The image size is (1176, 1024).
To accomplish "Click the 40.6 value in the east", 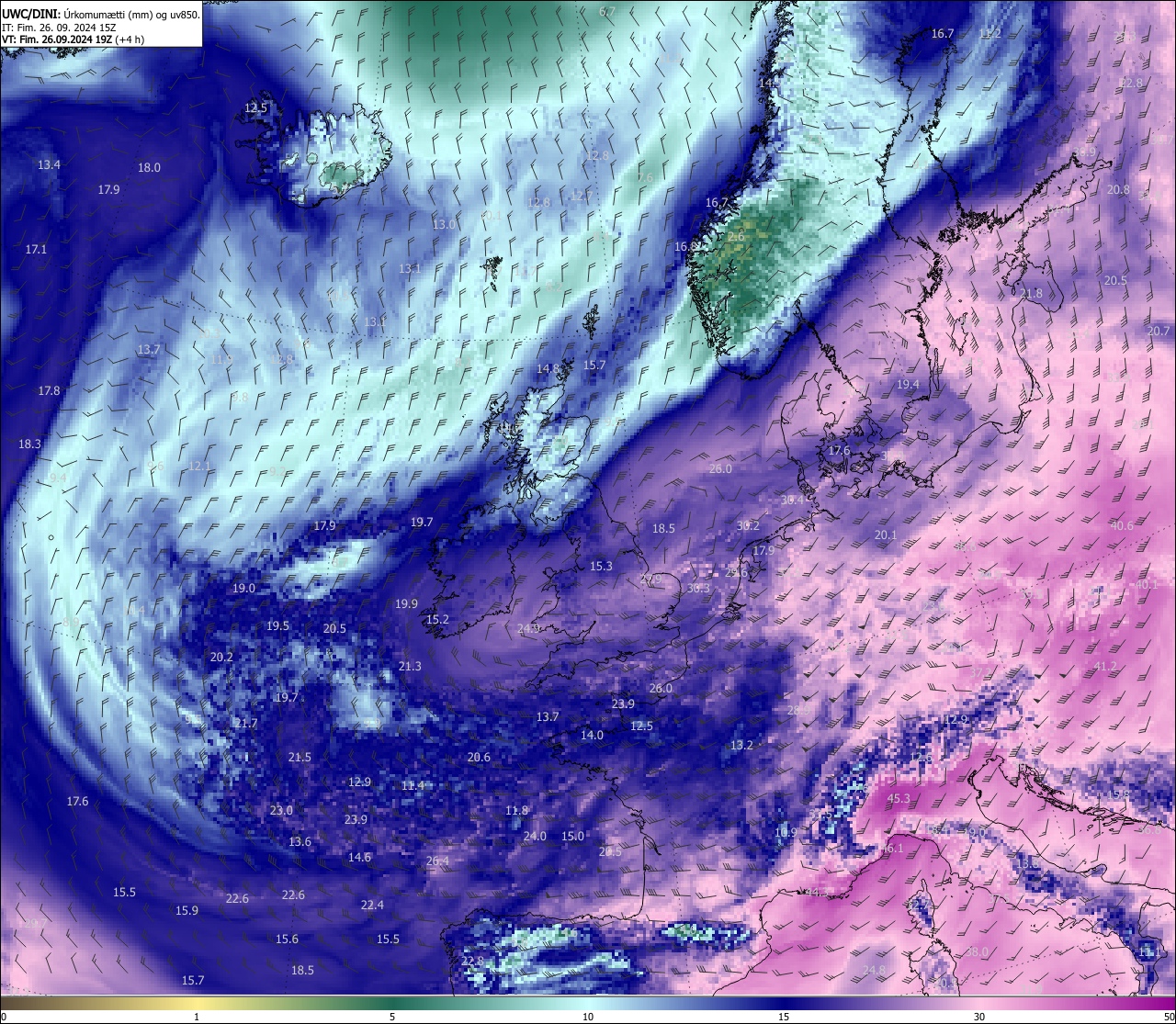I will point(1122,526).
